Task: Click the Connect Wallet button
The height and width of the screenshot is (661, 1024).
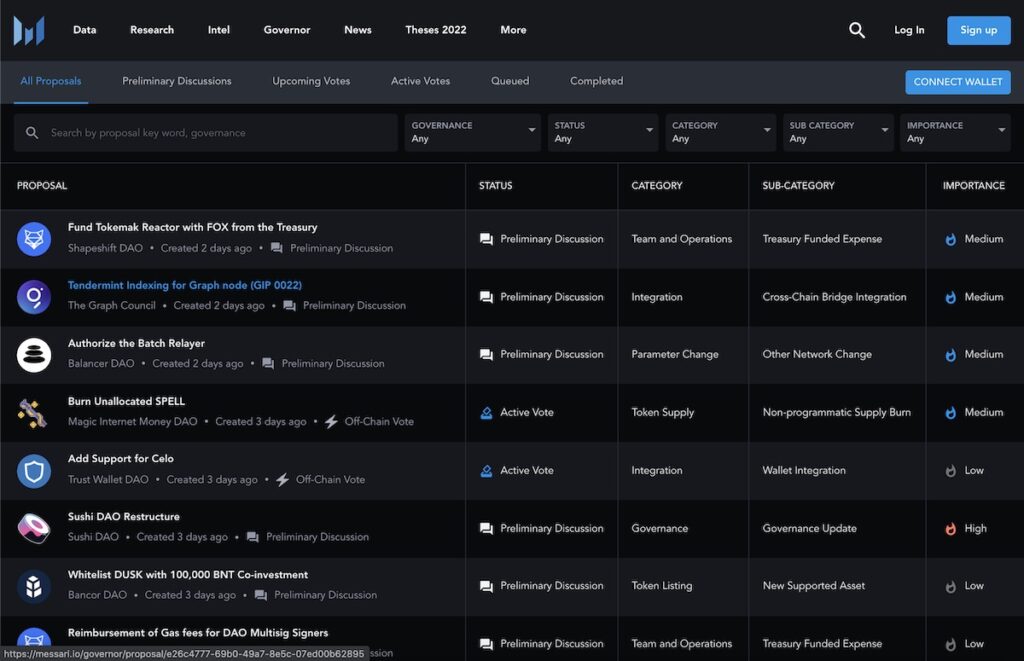Action: pyautogui.click(x=957, y=82)
